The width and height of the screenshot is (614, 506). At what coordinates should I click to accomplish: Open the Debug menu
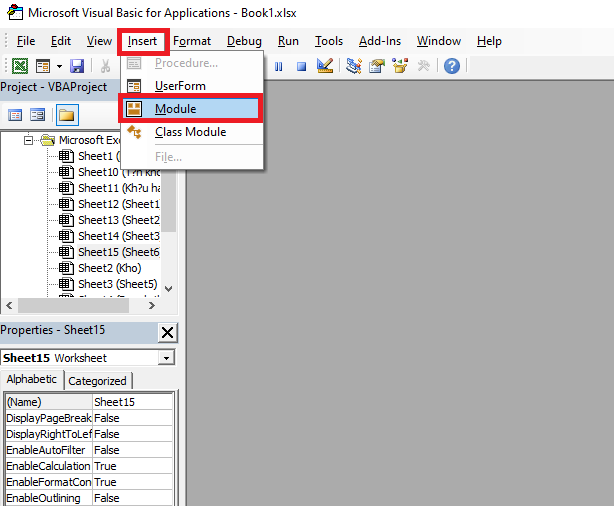[244, 41]
